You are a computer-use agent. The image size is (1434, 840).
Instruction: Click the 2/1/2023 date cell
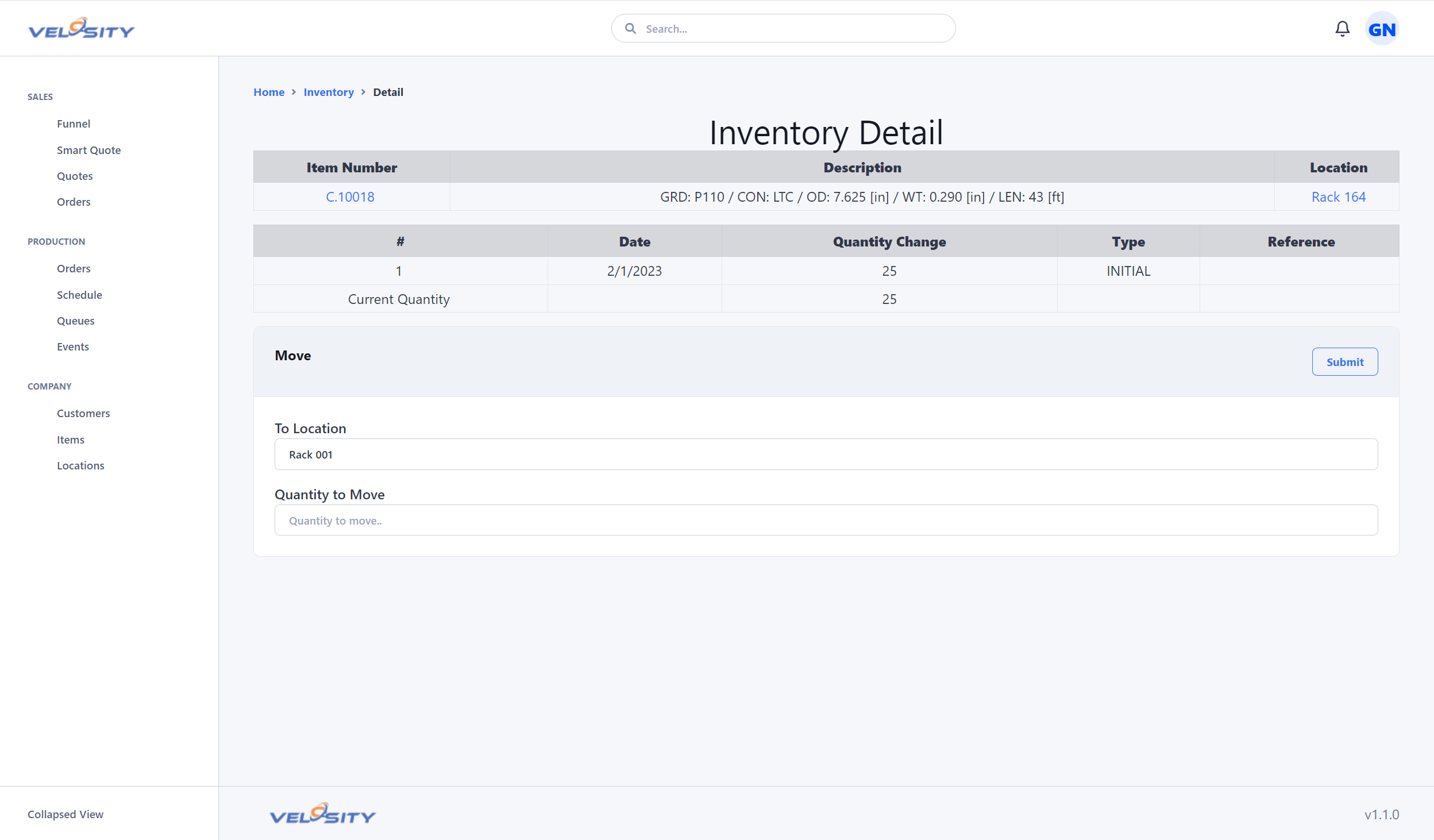(x=634, y=271)
